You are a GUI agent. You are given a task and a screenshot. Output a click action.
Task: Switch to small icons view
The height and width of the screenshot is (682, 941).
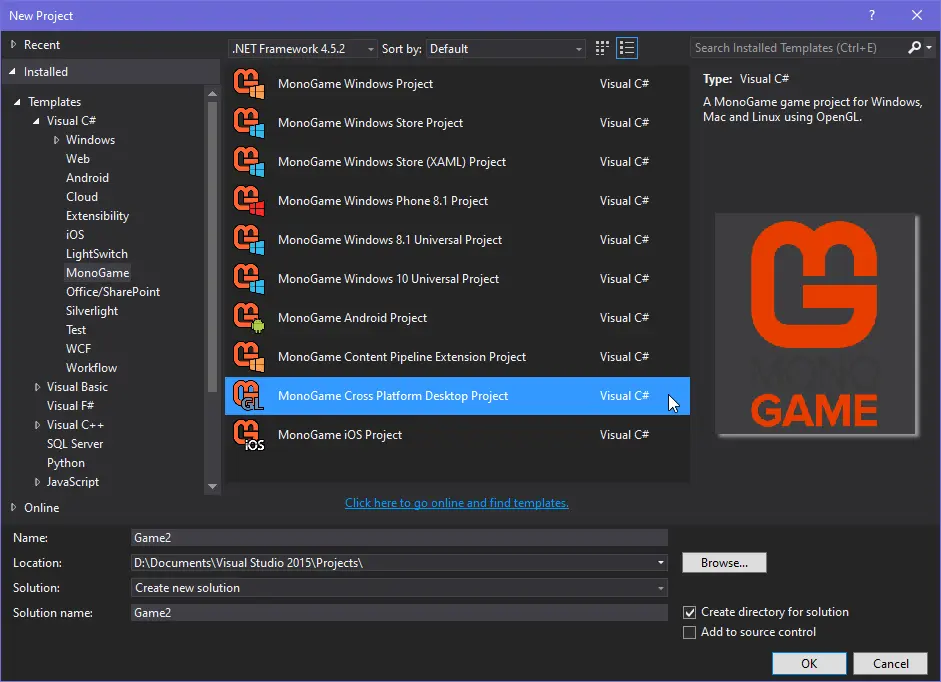602,48
